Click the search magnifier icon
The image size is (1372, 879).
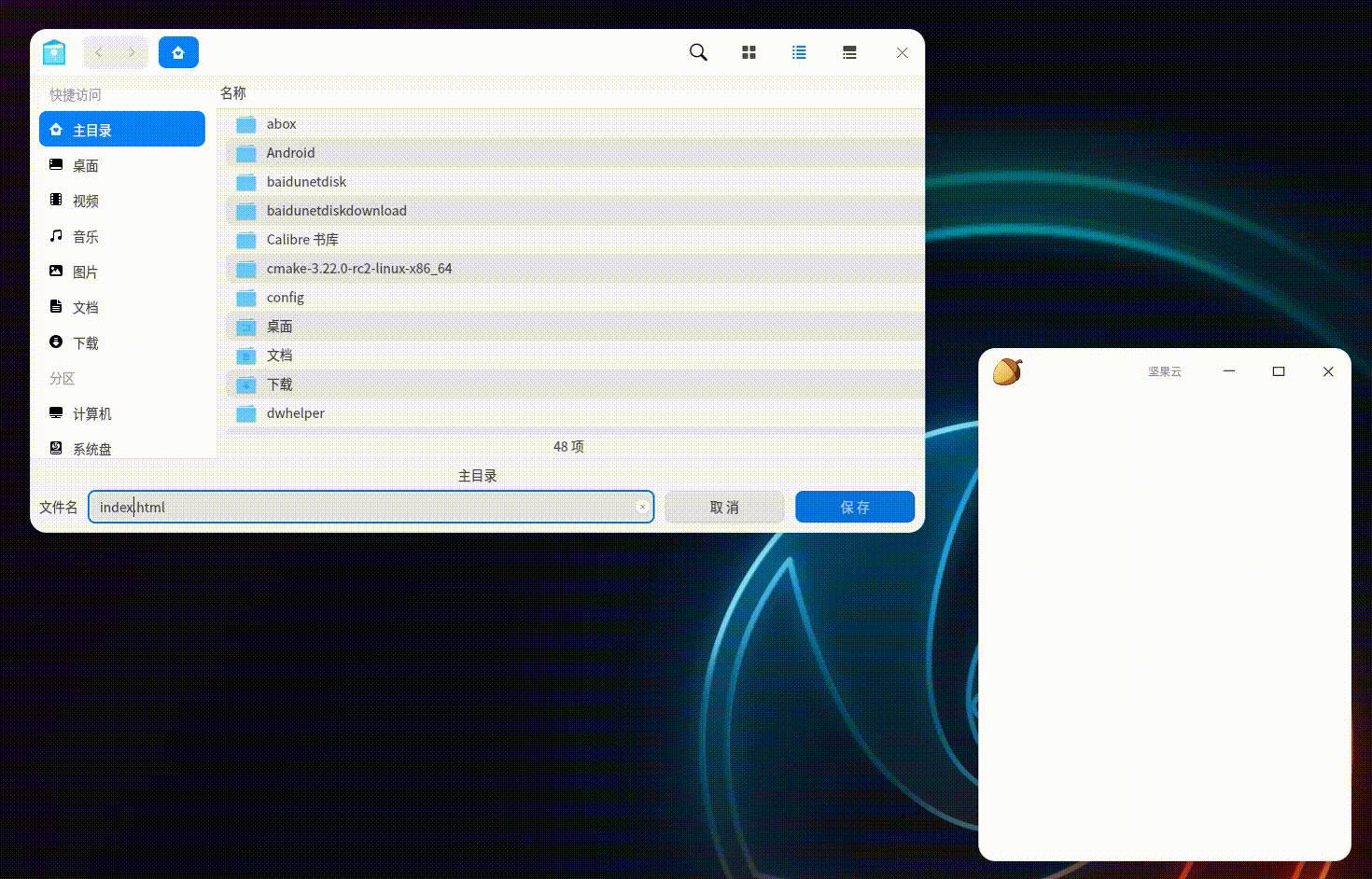tap(698, 53)
